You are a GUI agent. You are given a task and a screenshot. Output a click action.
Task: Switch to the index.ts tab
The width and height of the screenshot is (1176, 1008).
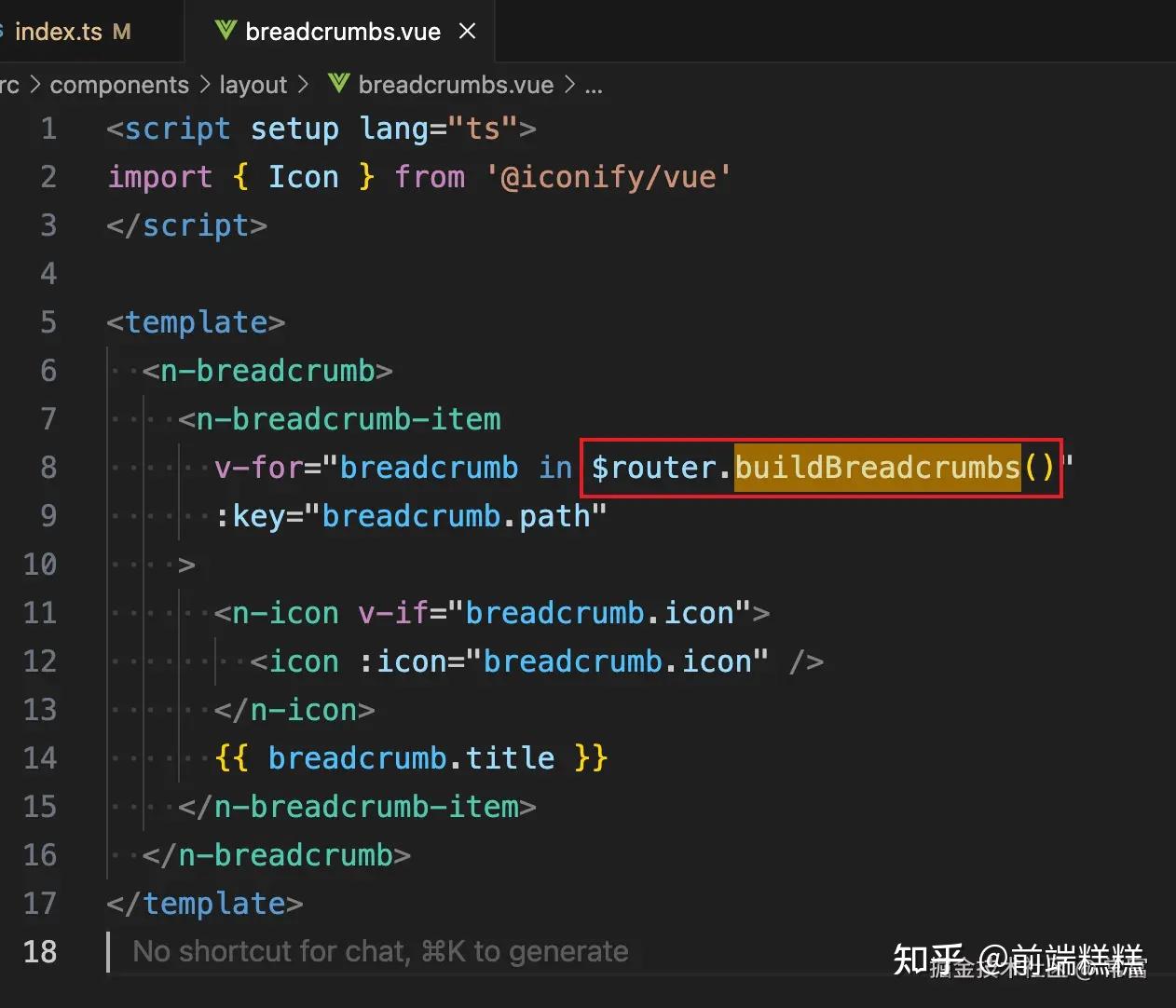point(59,31)
